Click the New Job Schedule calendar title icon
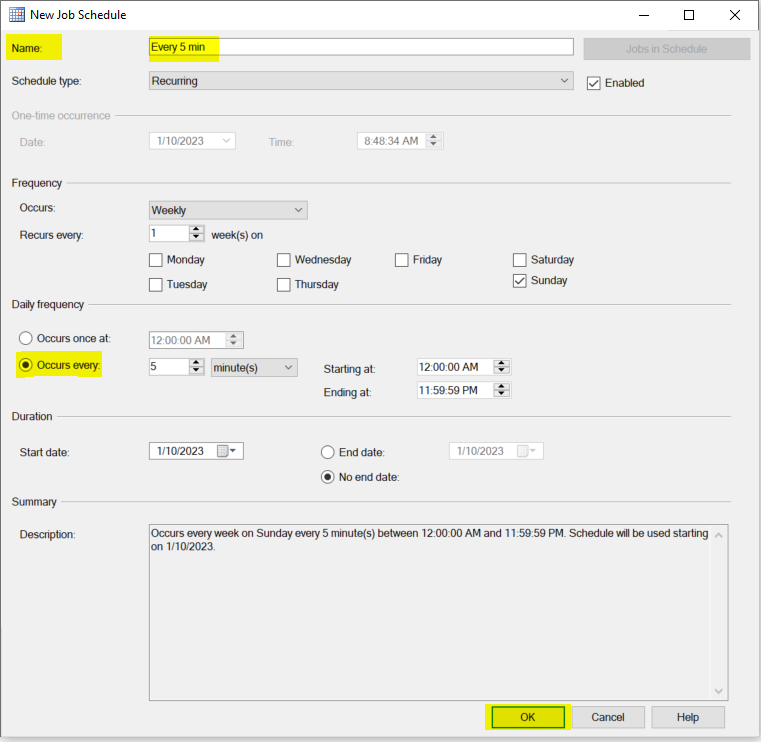761x742 pixels. pyautogui.click(x=17, y=15)
